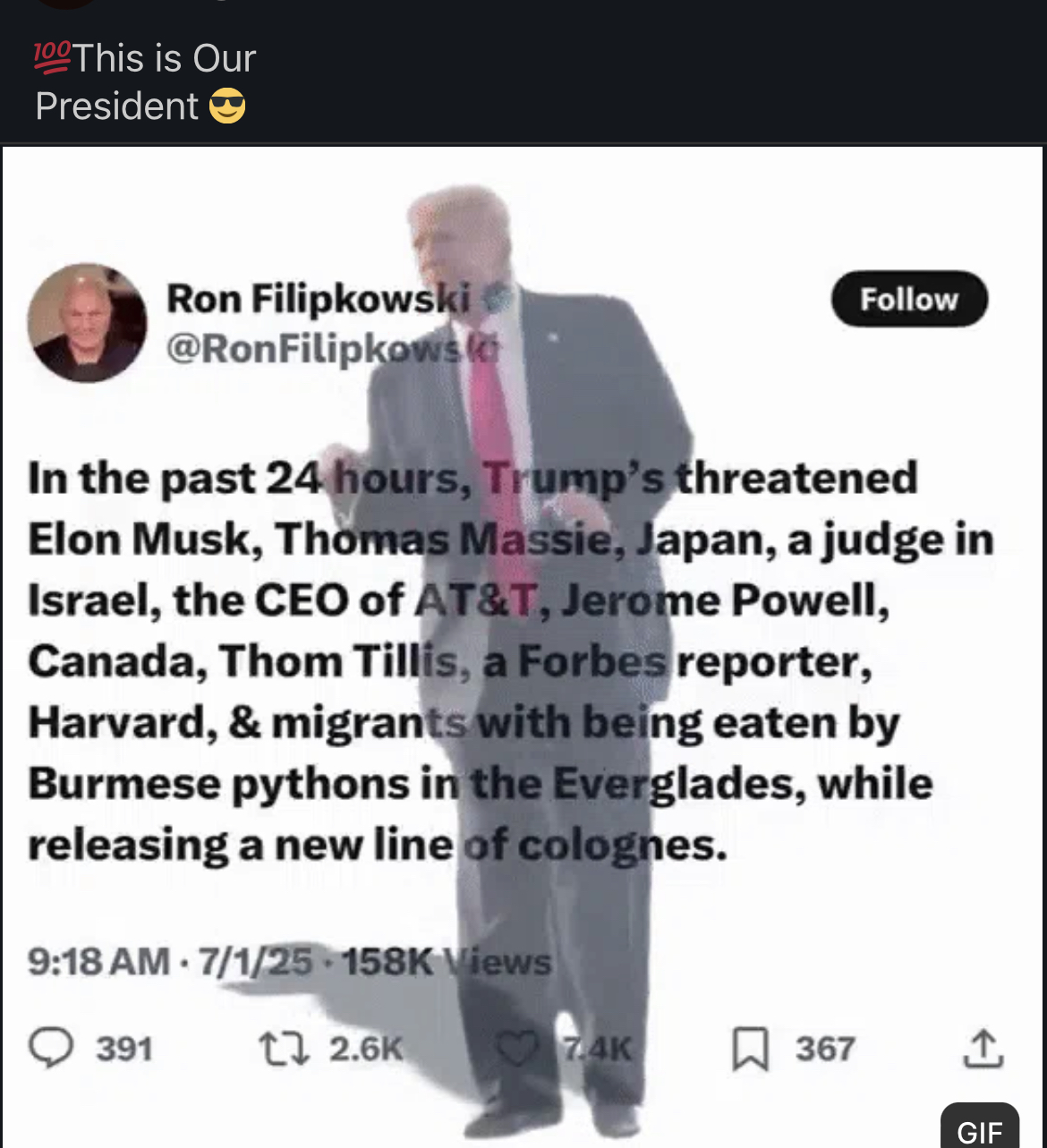Open the @RonFilipkowski handle link

pyautogui.click(x=331, y=348)
